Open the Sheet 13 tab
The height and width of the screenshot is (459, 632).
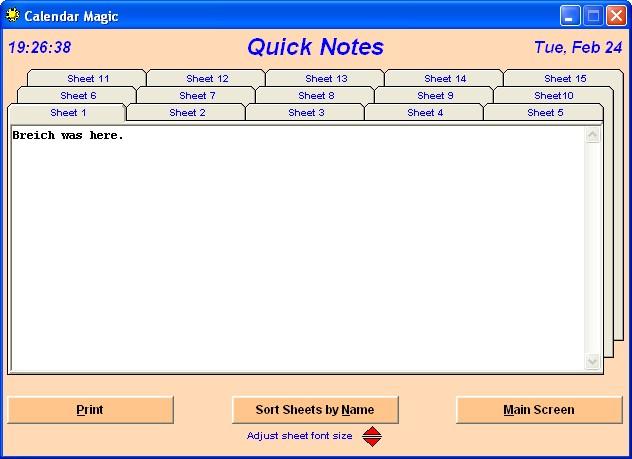pyautogui.click(x=326, y=79)
